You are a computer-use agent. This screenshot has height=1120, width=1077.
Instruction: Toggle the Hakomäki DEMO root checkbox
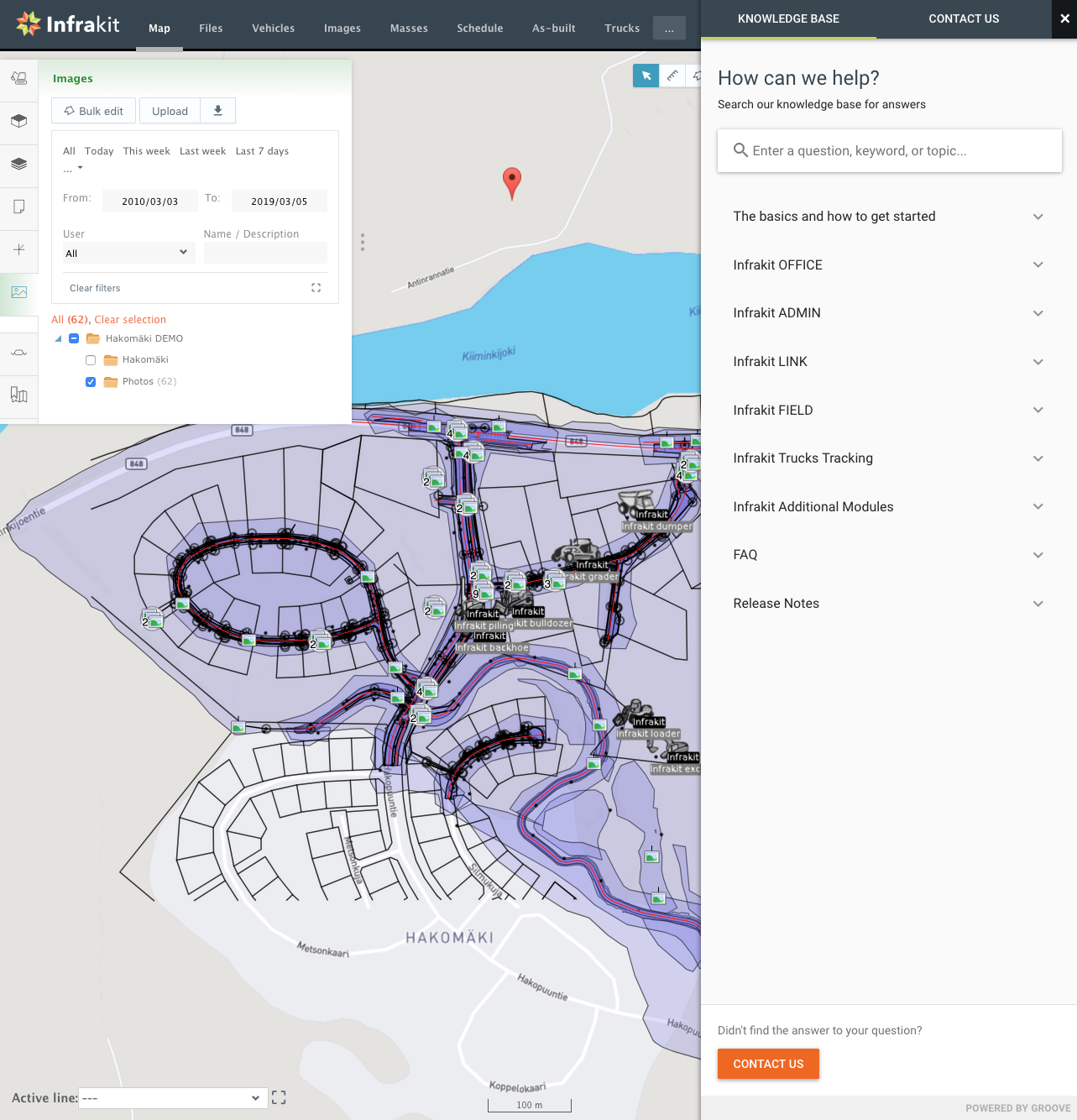(x=74, y=339)
